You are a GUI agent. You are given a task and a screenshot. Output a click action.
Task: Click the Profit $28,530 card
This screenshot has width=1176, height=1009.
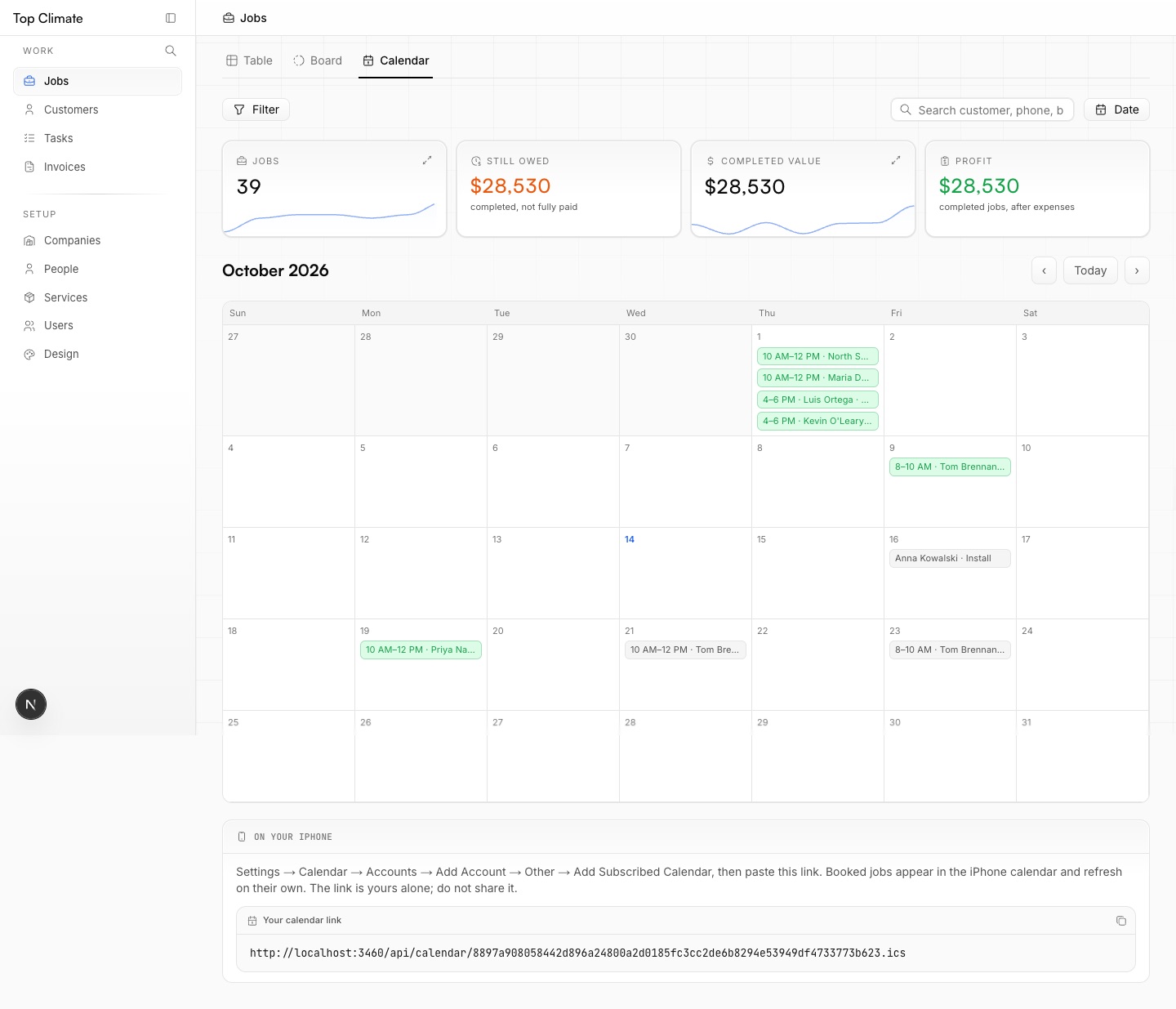tap(1037, 189)
